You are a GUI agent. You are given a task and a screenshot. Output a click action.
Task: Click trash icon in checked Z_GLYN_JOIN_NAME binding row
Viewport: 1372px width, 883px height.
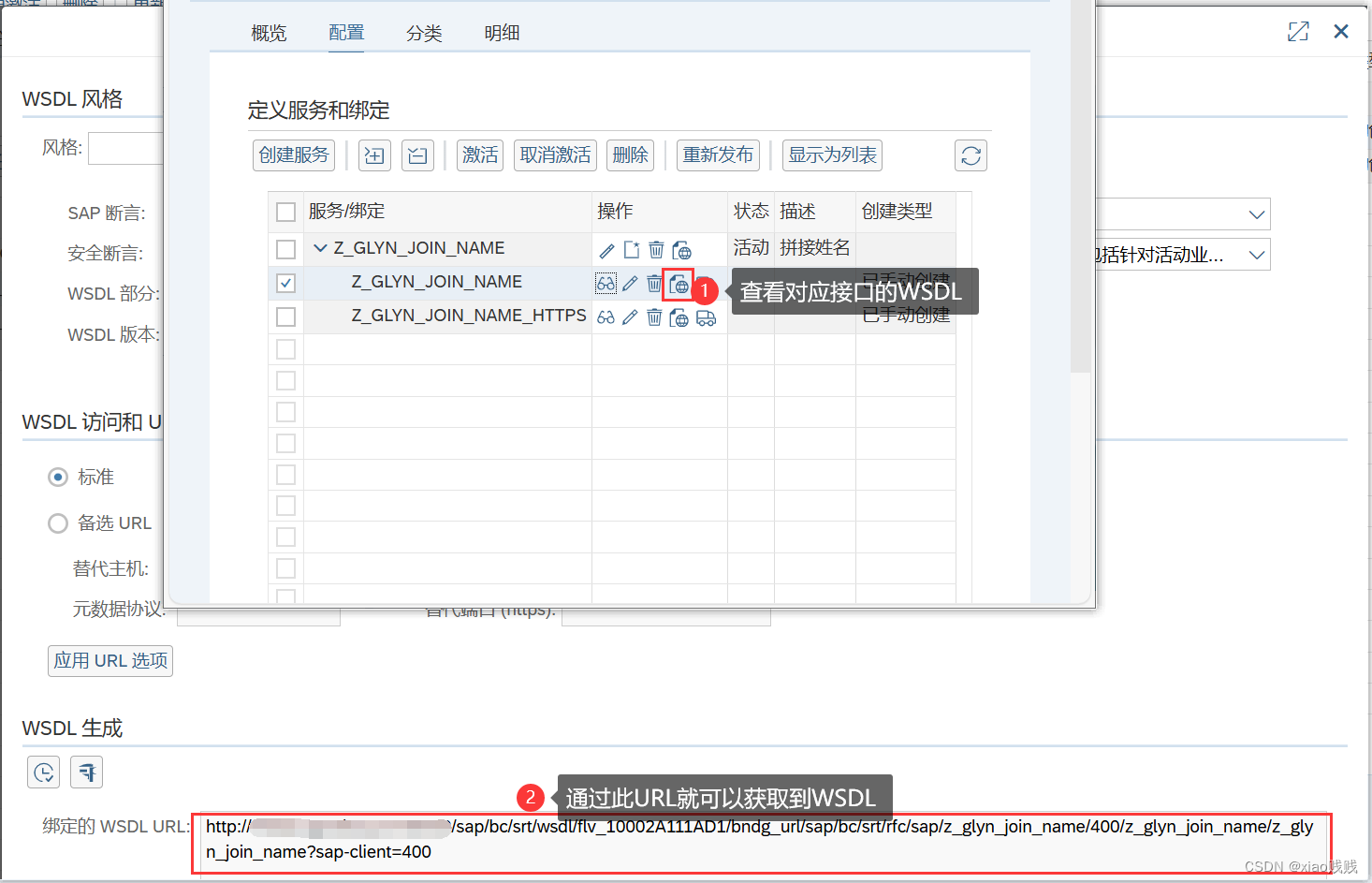[654, 284]
